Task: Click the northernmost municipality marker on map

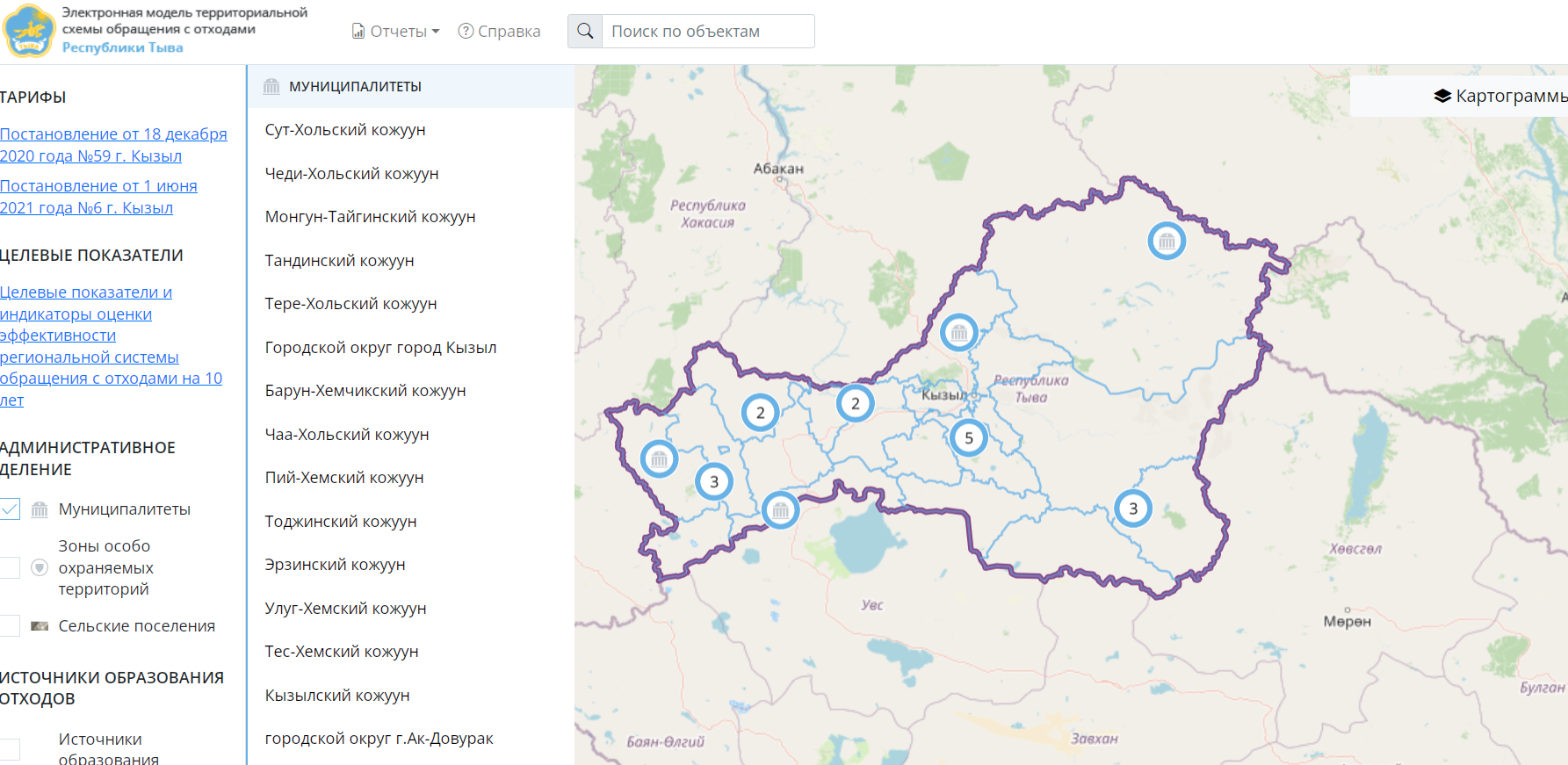Action: (x=1167, y=241)
